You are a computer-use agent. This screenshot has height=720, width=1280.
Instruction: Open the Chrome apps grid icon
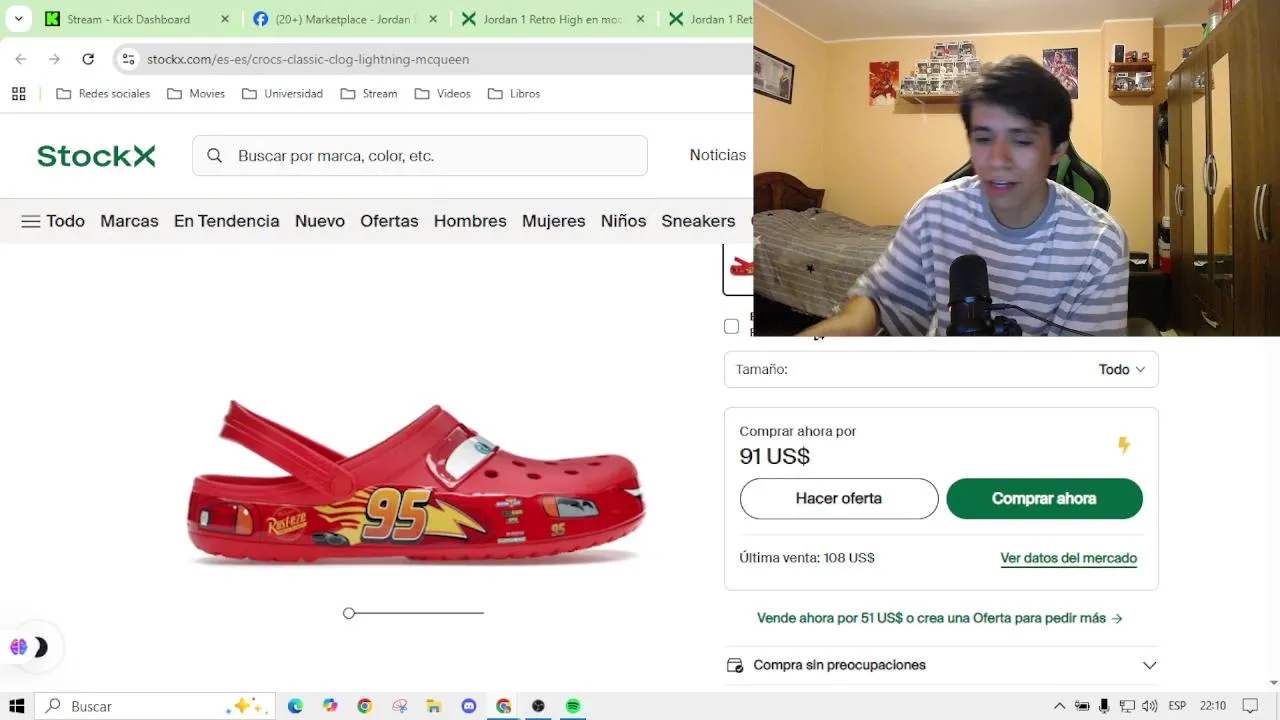[18, 93]
